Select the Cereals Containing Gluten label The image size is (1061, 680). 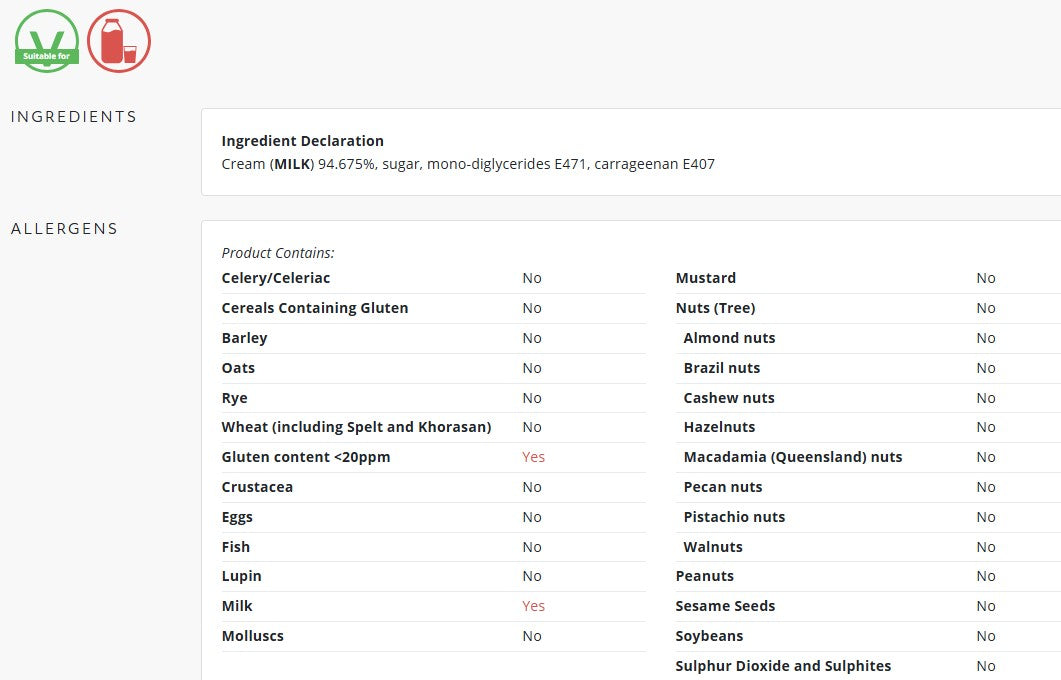click(x=315, y=308)
